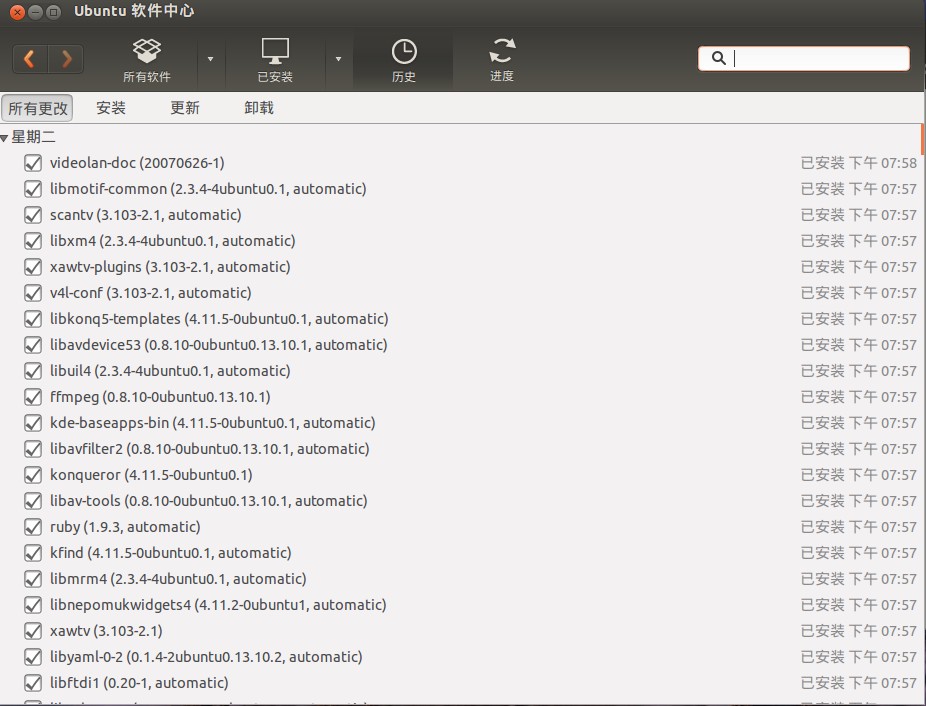Toggle the checkbox for libmotif-common

click(x=33, y=189)
